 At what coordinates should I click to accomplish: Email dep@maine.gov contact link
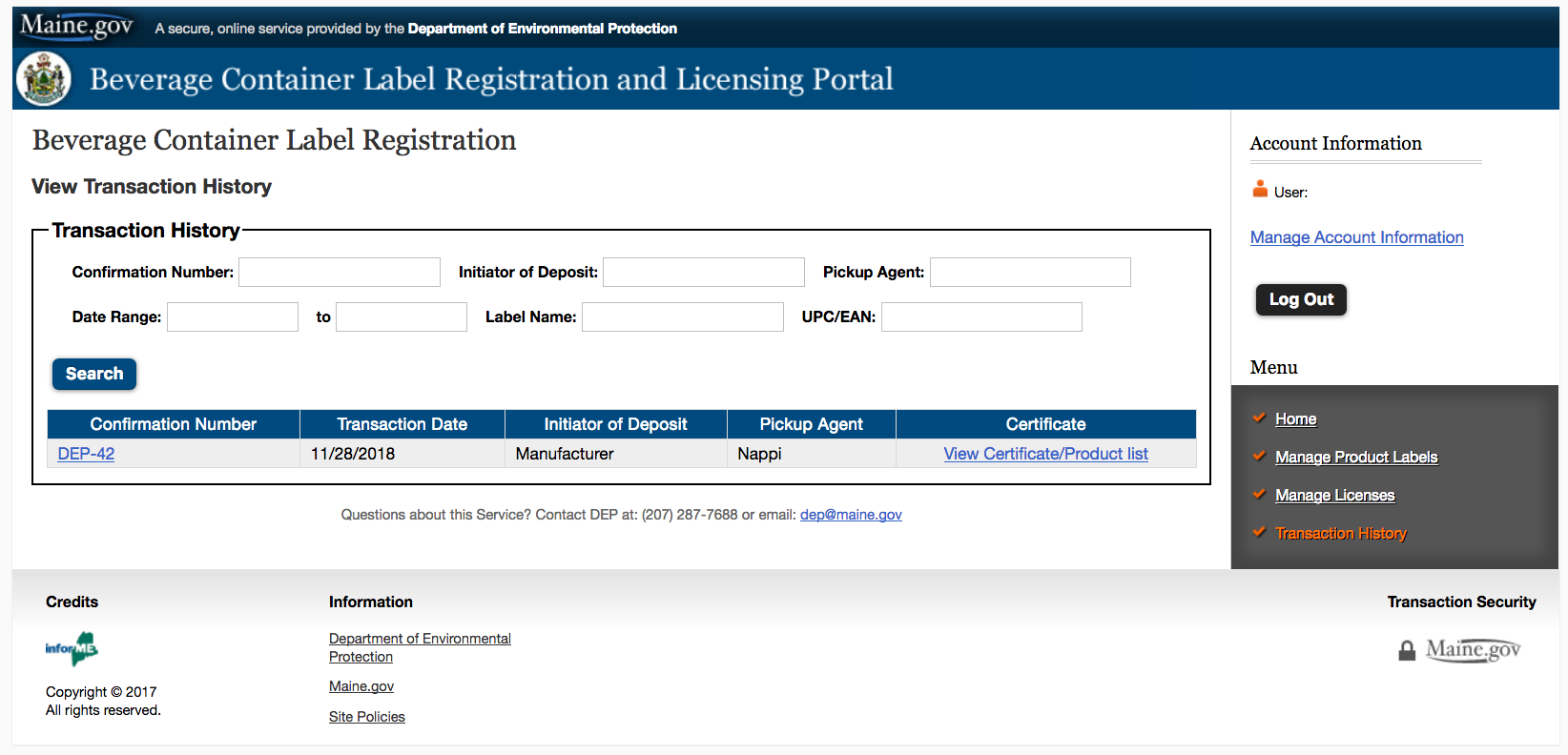click(x=851, y=515)
